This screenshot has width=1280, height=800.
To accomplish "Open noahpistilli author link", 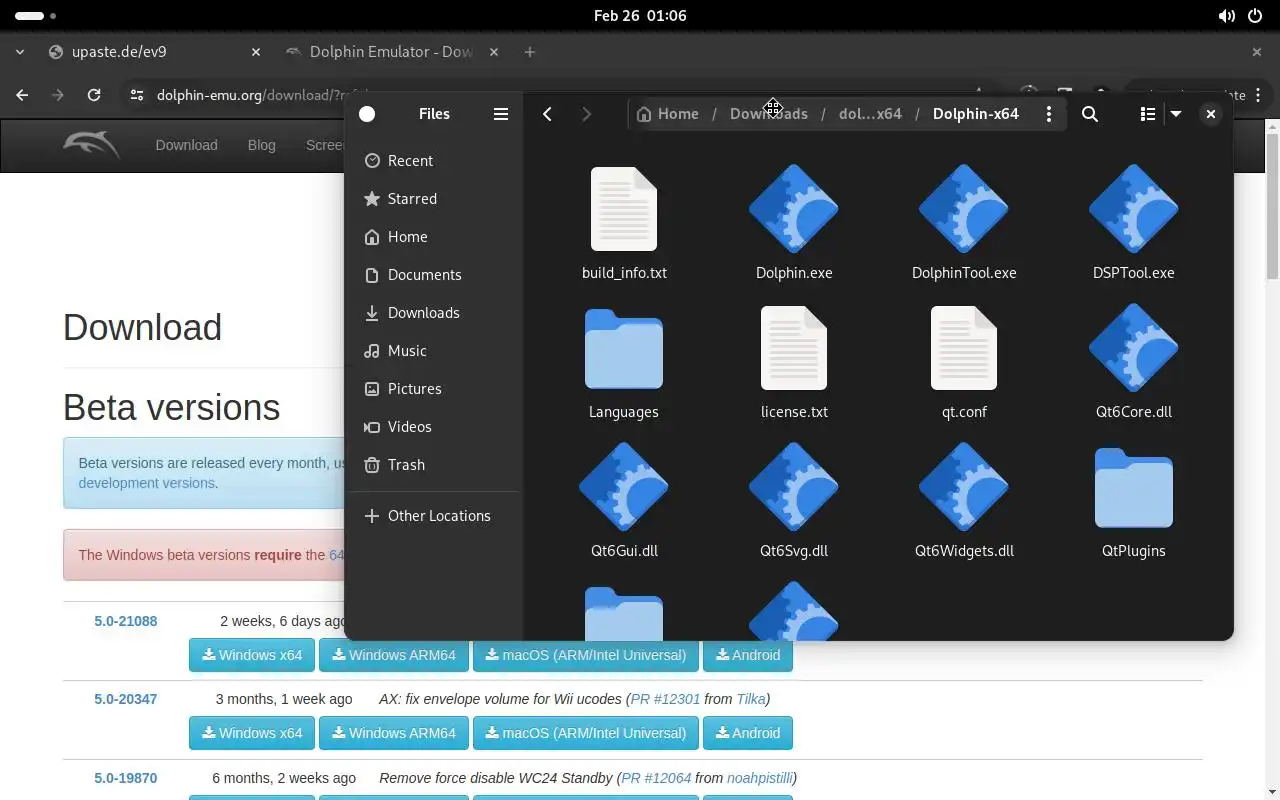I will 759,777.
